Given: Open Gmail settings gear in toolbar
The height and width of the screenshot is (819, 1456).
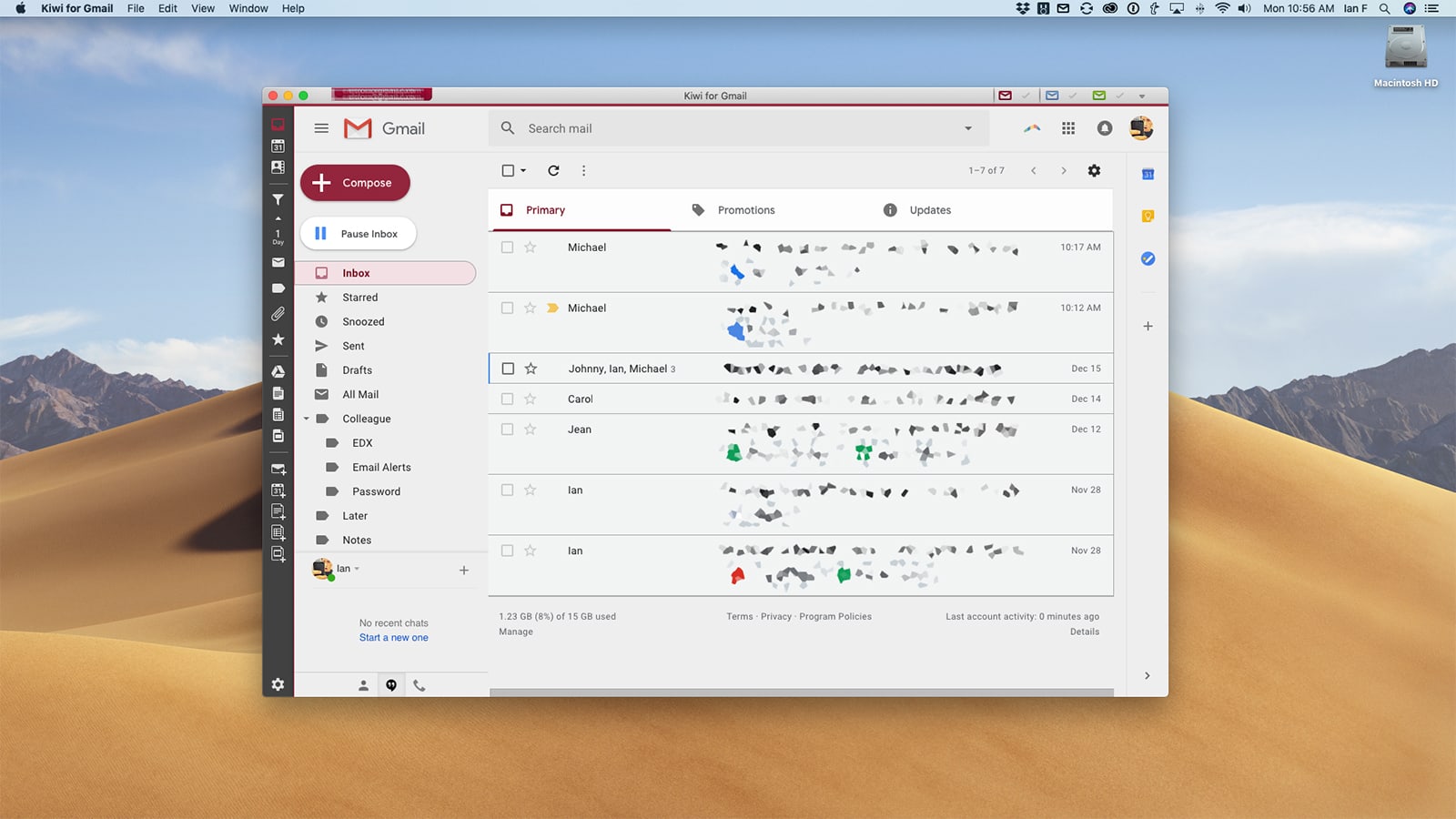Looking at the screenshot, I should [x=1094, y=170].
